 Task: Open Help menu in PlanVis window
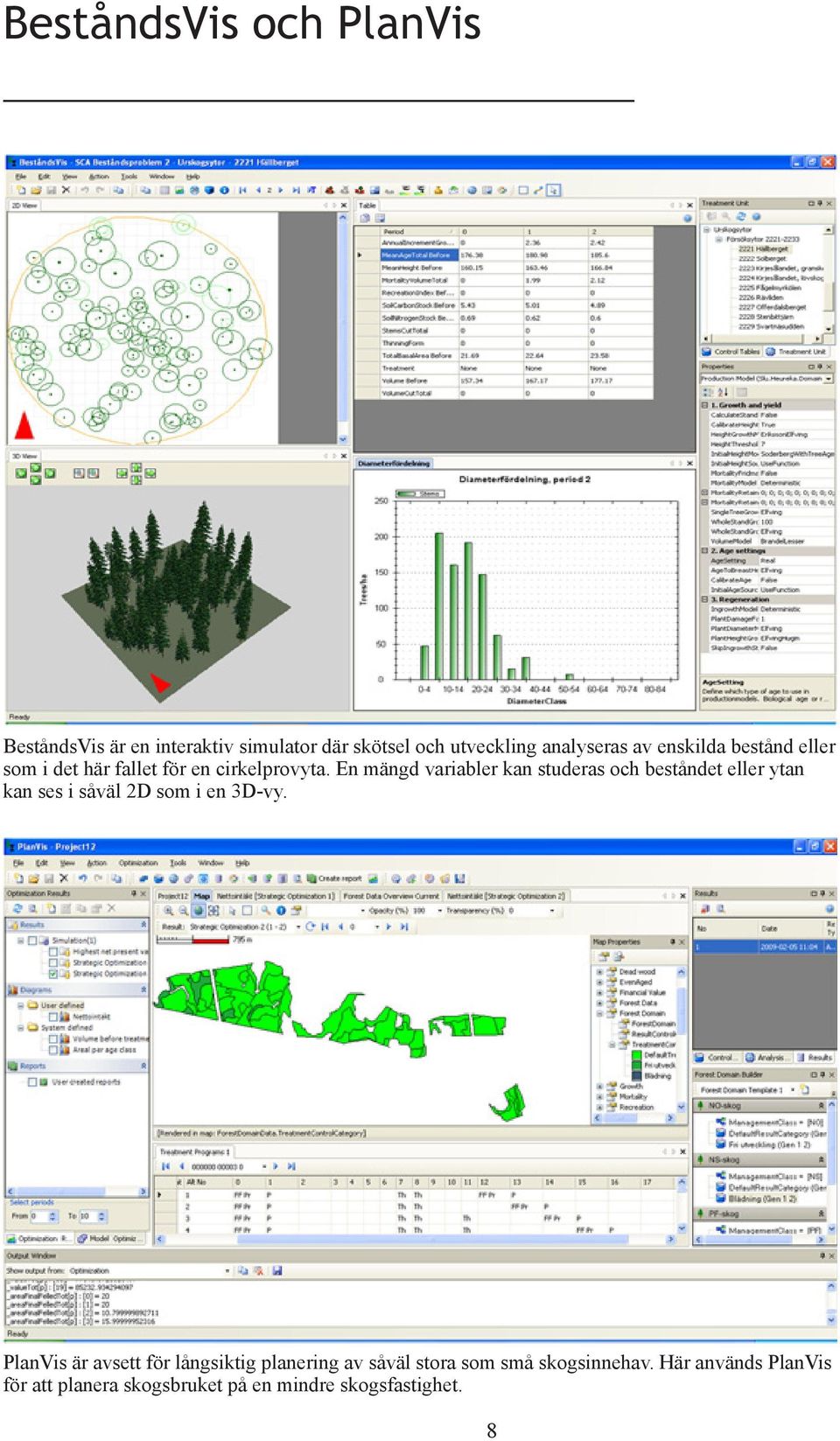pos(242,863)
